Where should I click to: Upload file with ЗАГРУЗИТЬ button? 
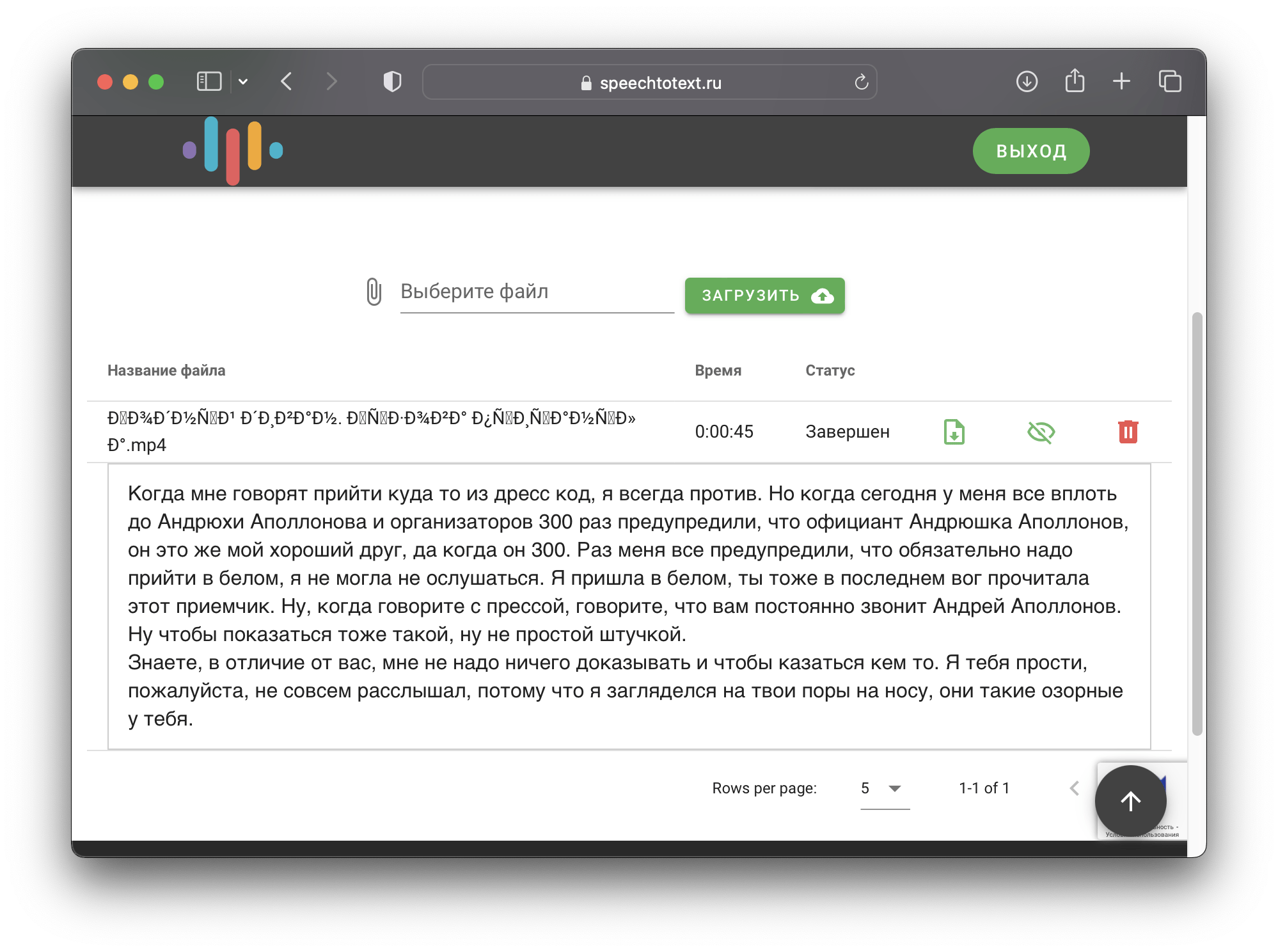(x=764, y=296)
